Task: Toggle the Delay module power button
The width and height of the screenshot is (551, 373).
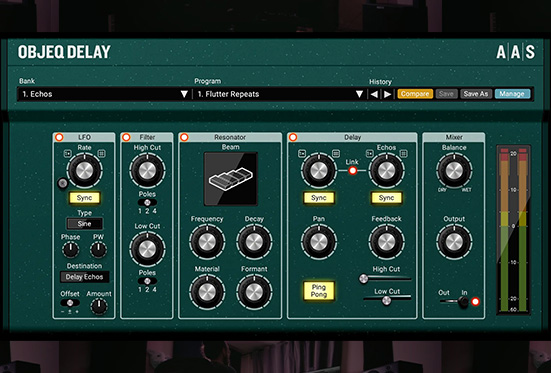Action: 293,137
